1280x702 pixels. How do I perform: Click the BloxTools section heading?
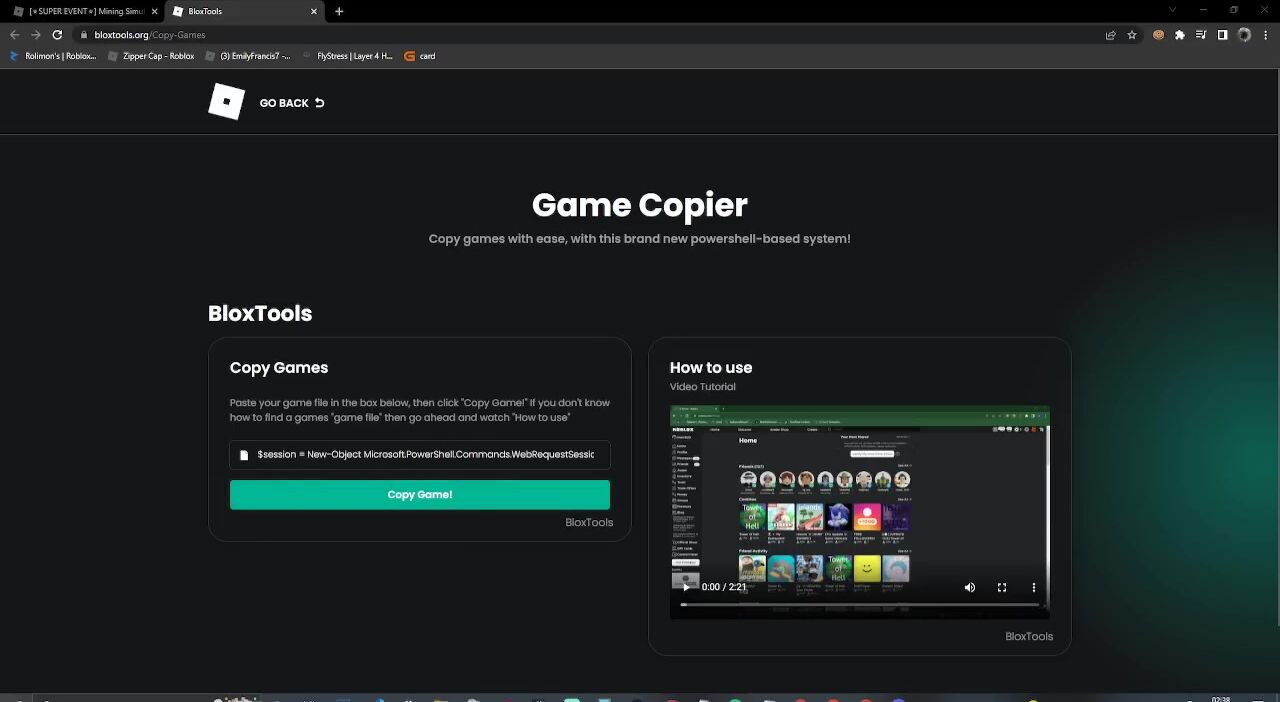pyautogui.click(x=260, y=314)
